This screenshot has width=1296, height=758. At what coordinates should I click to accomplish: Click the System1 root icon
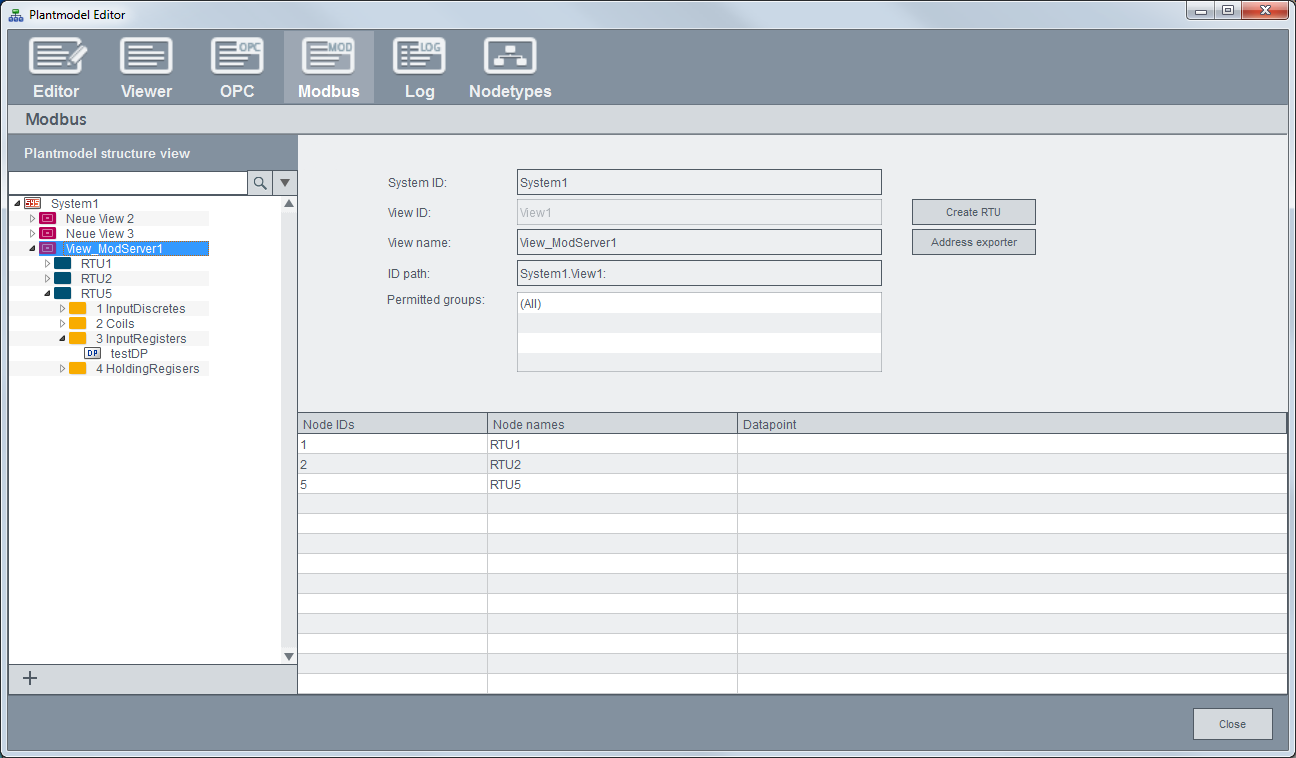pos(33,203)
